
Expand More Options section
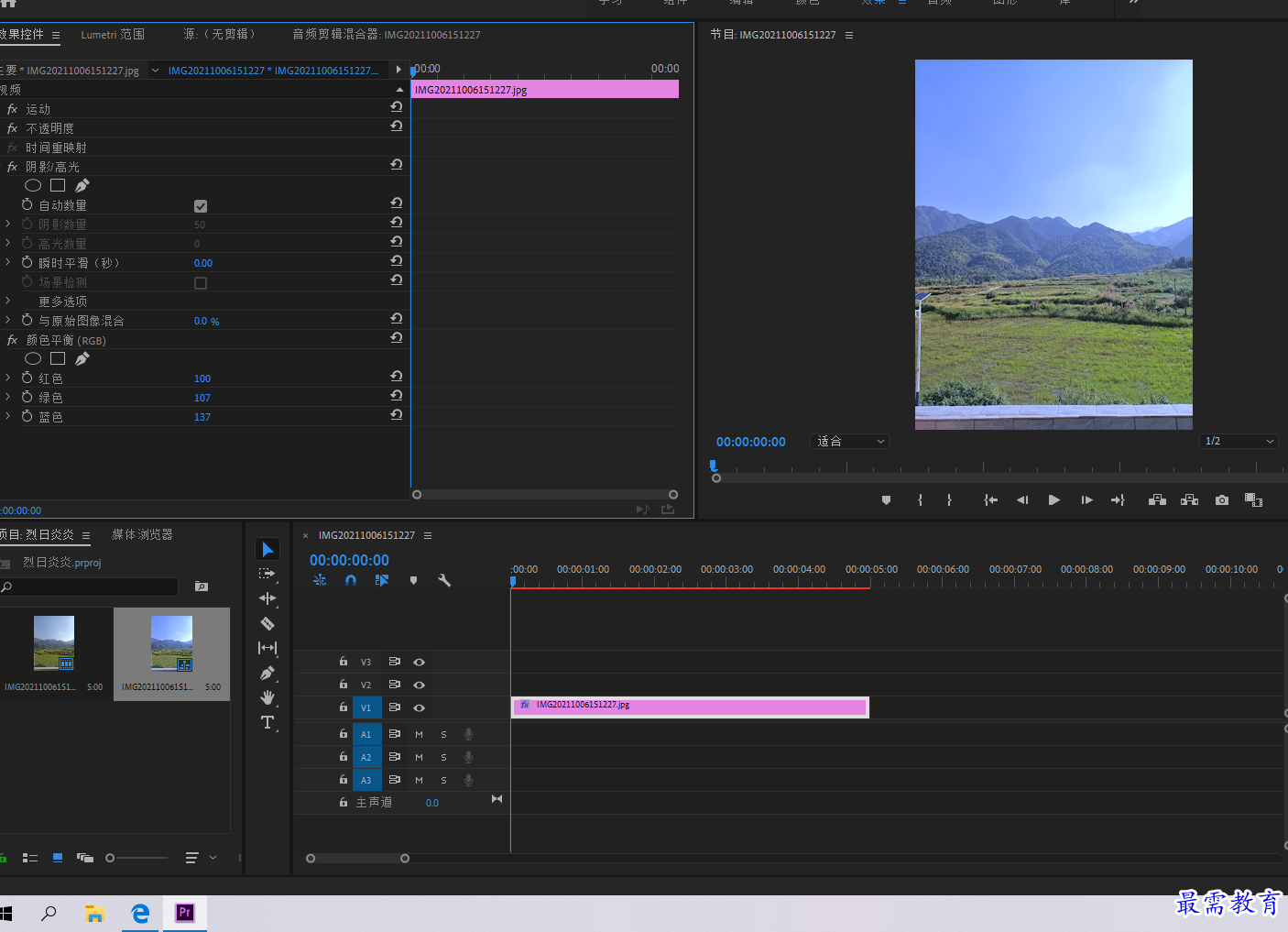pos(7,301)
